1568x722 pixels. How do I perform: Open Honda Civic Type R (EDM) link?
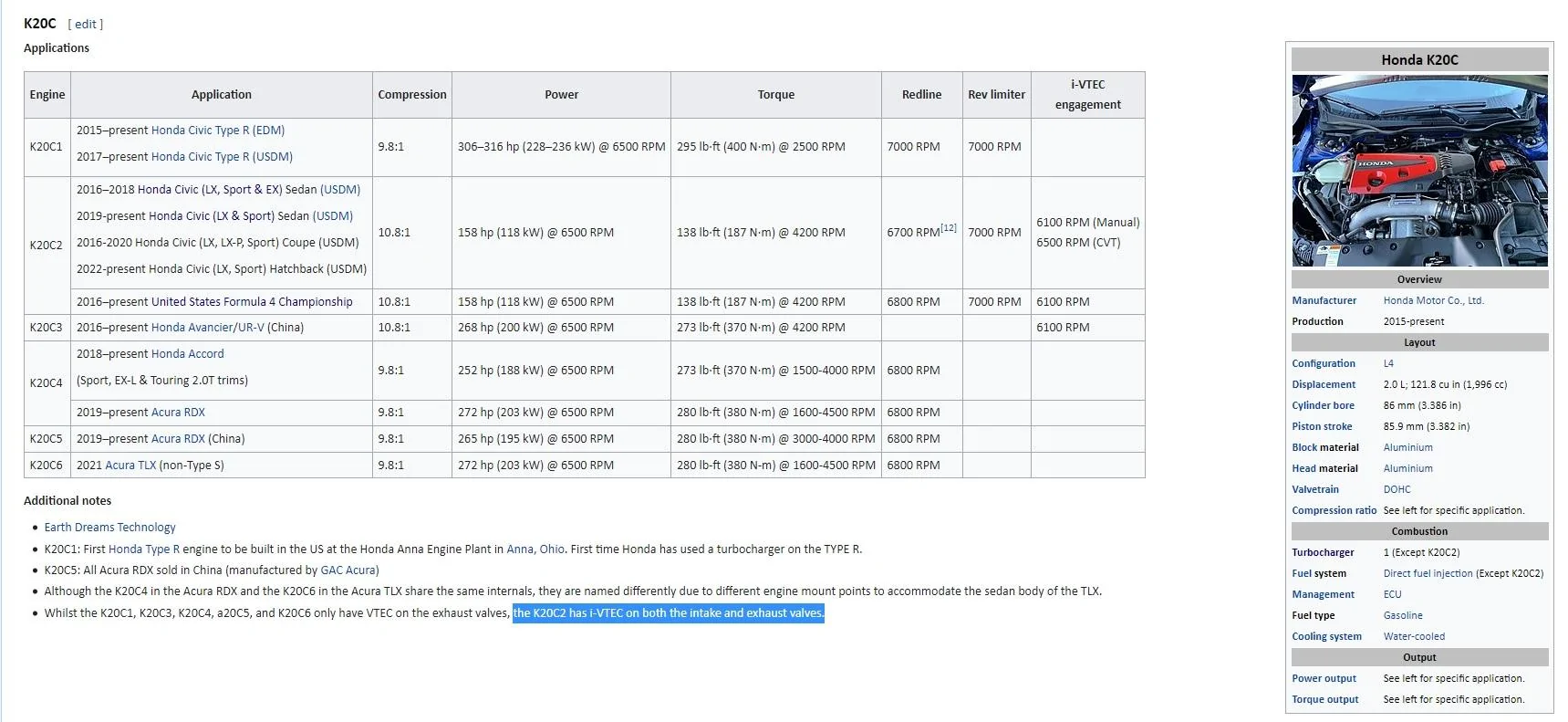217,131
